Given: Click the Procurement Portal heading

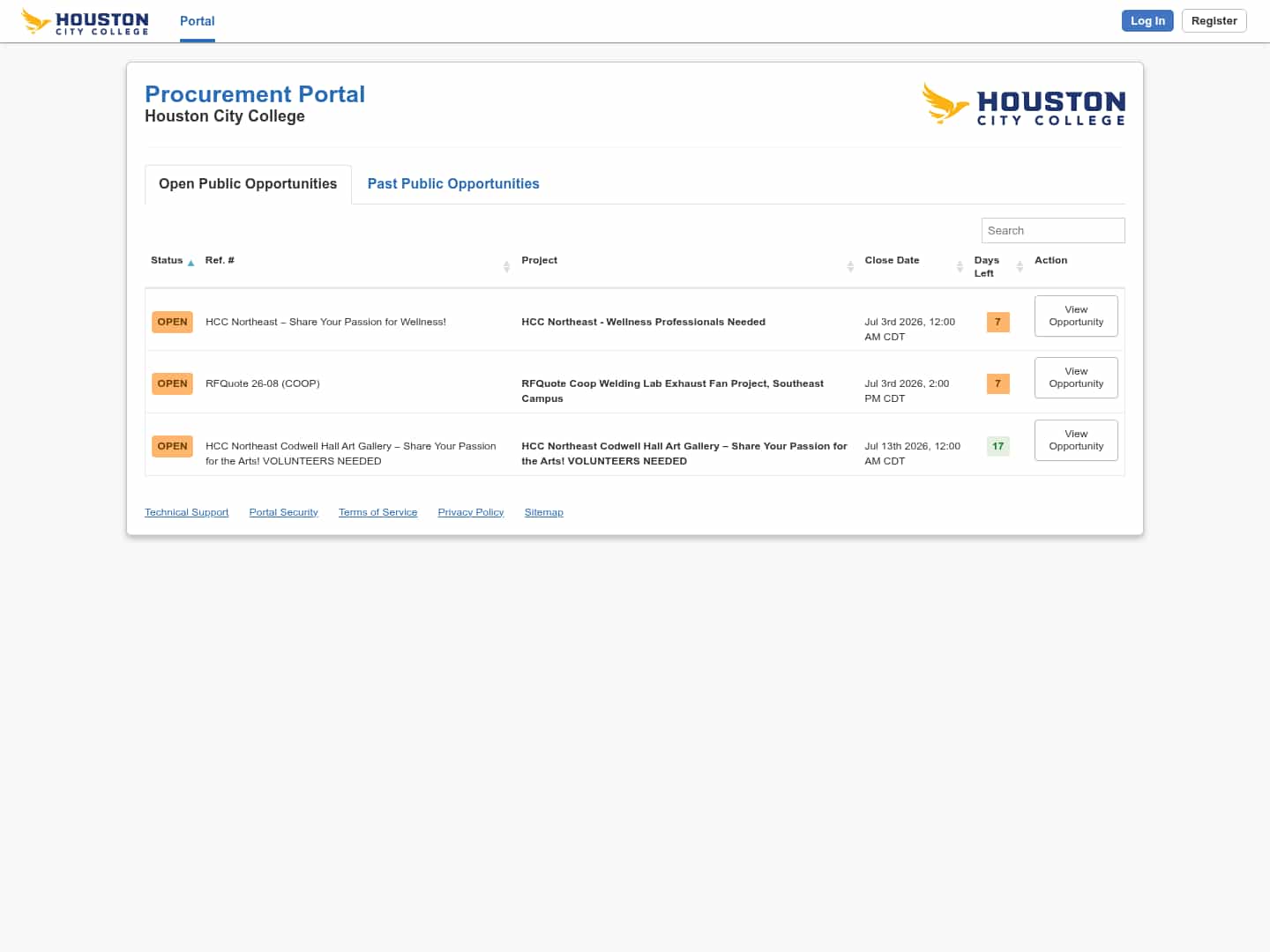Looking at the screenshot, I should click(x=255, y=94).
